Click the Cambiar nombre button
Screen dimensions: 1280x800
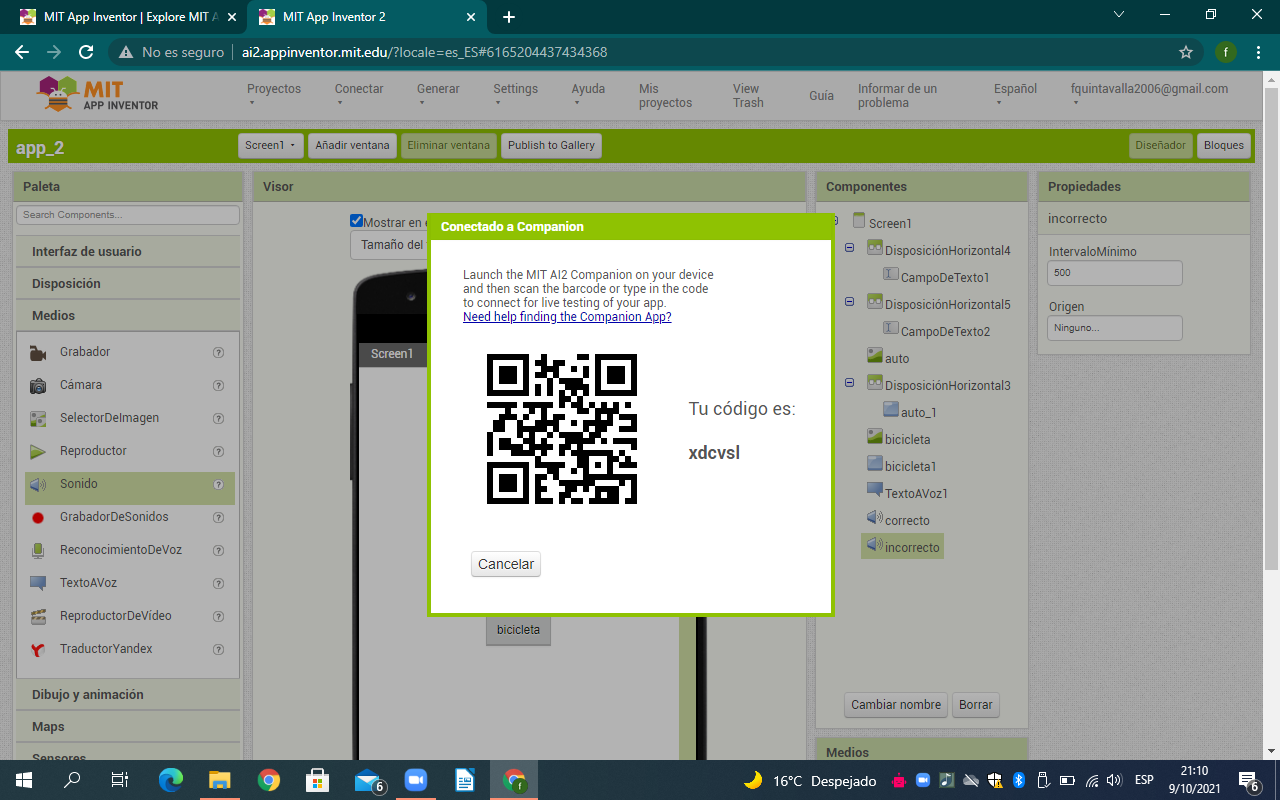click(x=896, y=705)
